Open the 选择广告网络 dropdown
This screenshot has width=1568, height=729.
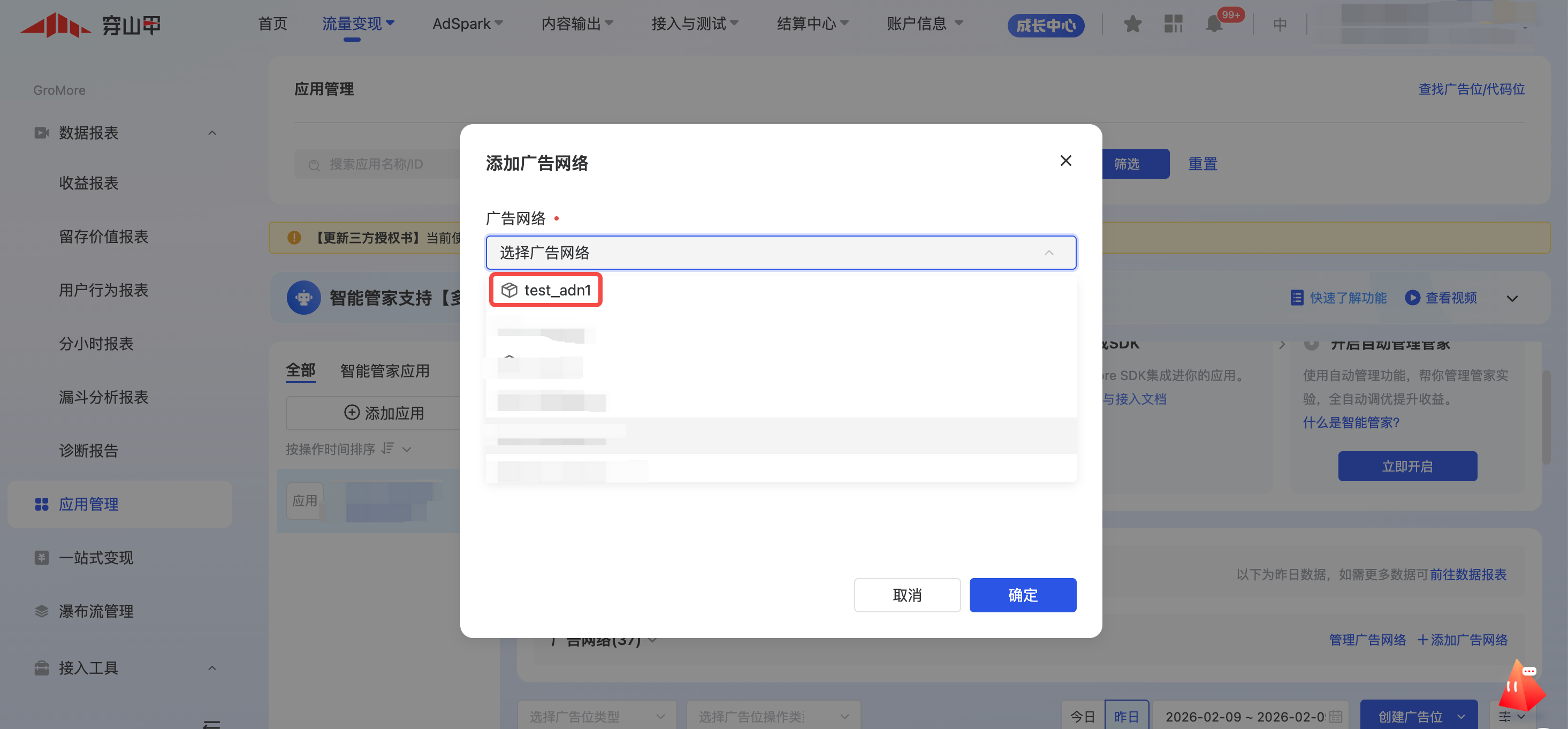point(780,253)
